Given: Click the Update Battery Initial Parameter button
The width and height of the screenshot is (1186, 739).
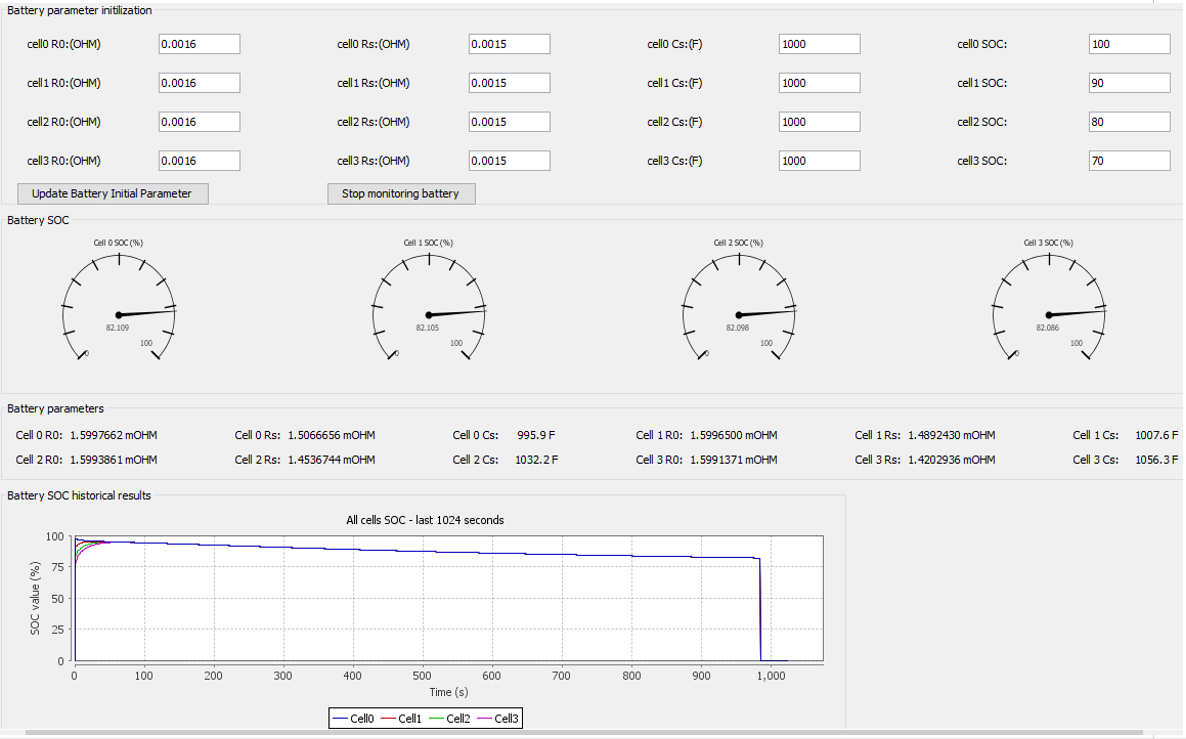Looking at the screenshot, I should point(112,194).
